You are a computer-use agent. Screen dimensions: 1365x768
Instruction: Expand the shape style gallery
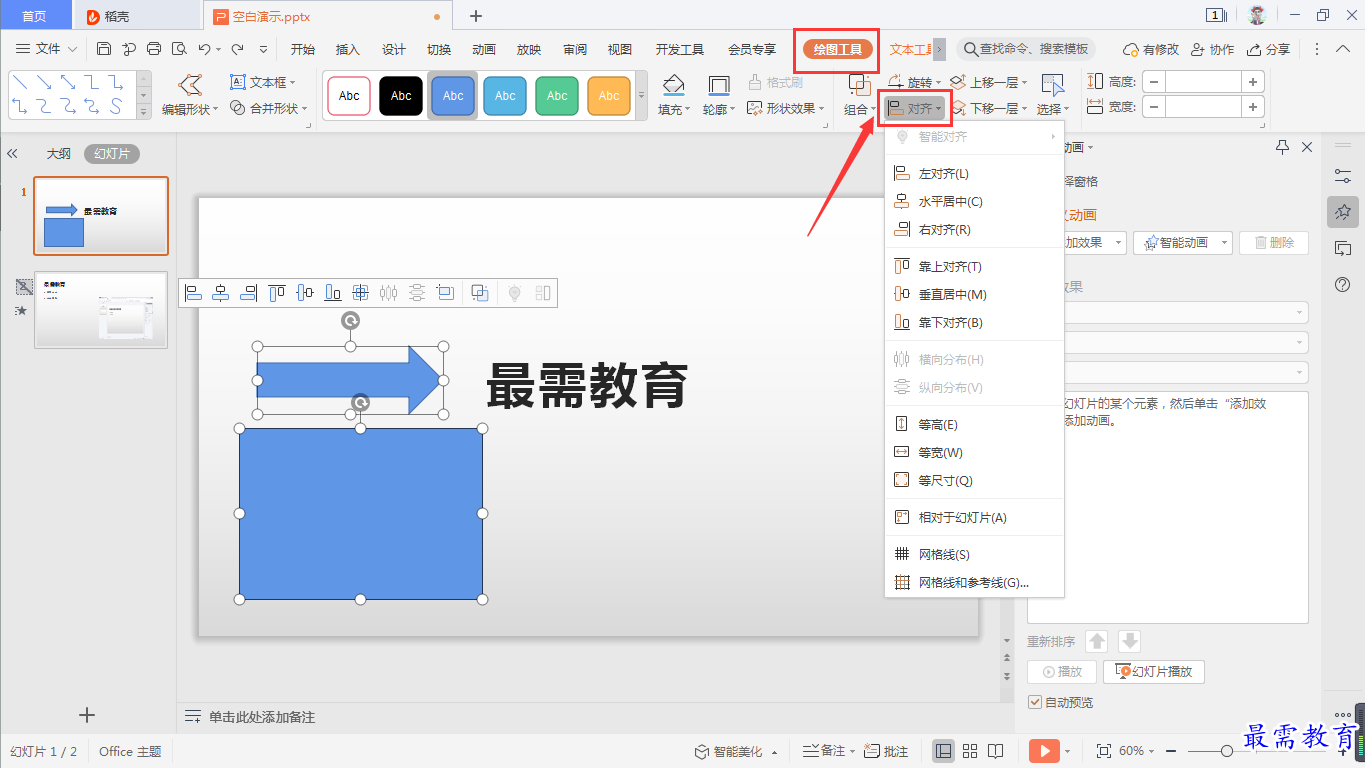coord(642,96)
